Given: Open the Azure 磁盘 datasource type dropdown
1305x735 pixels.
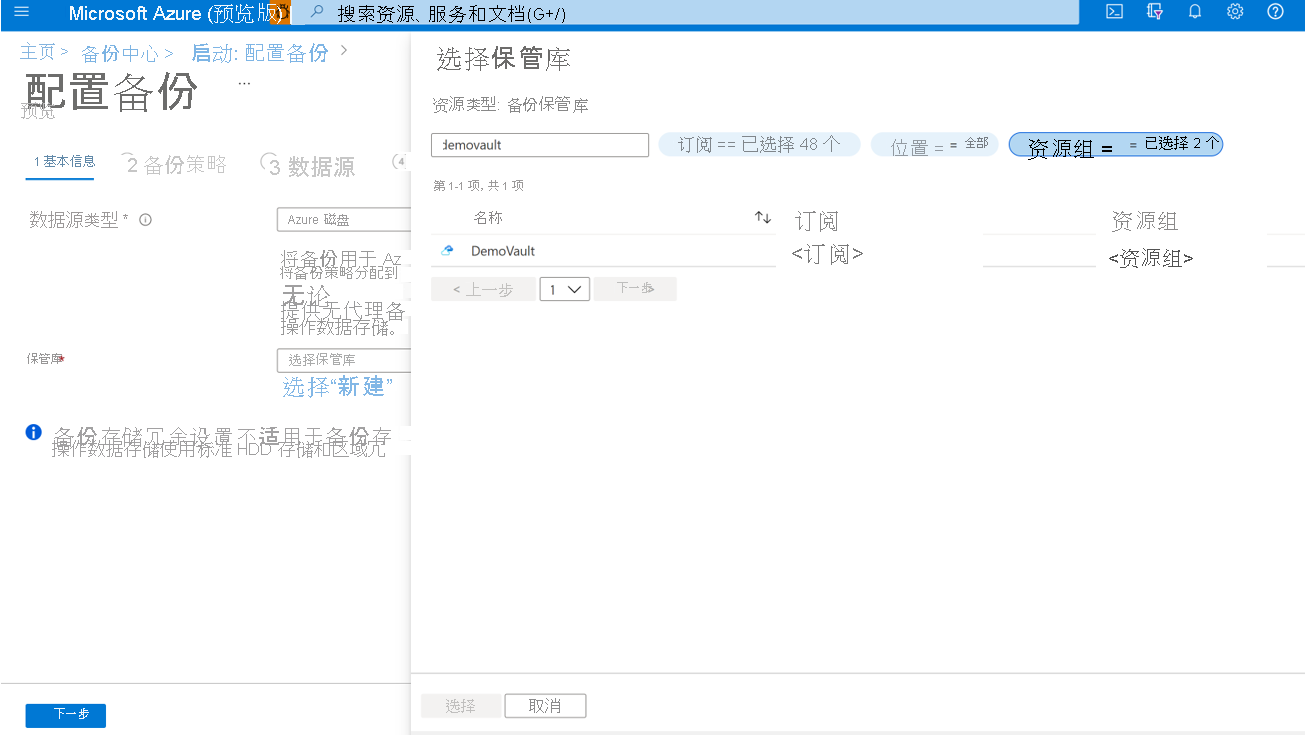Looking at the screenshot, I should click(343, 220).
